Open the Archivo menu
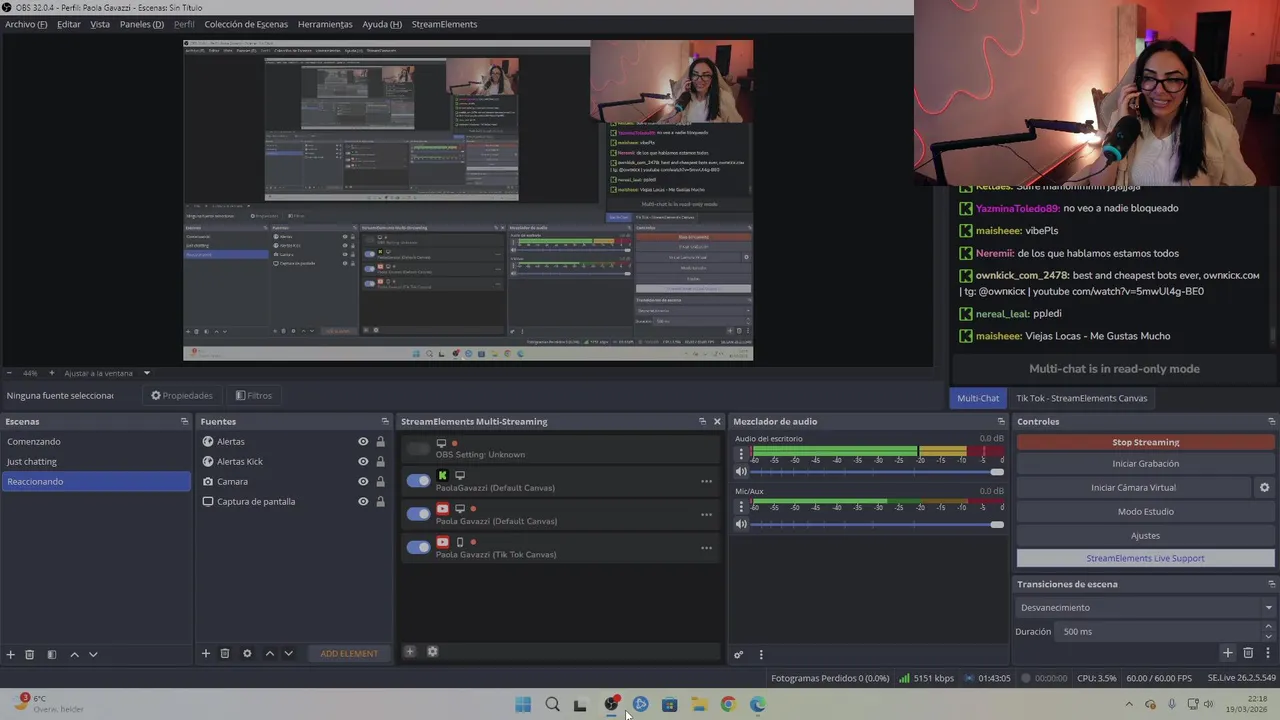This screenshot has height=720, width=1280. tap(26, 24)
